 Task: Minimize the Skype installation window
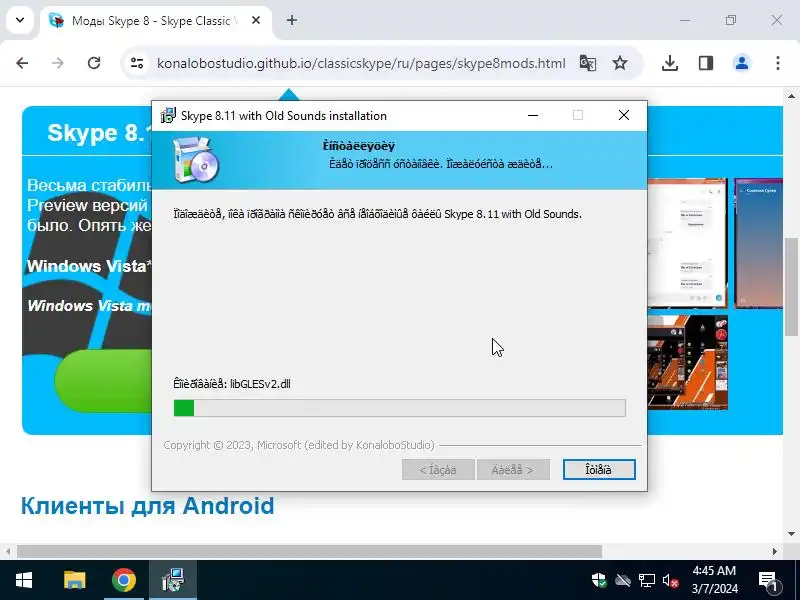tap(533, 115)
